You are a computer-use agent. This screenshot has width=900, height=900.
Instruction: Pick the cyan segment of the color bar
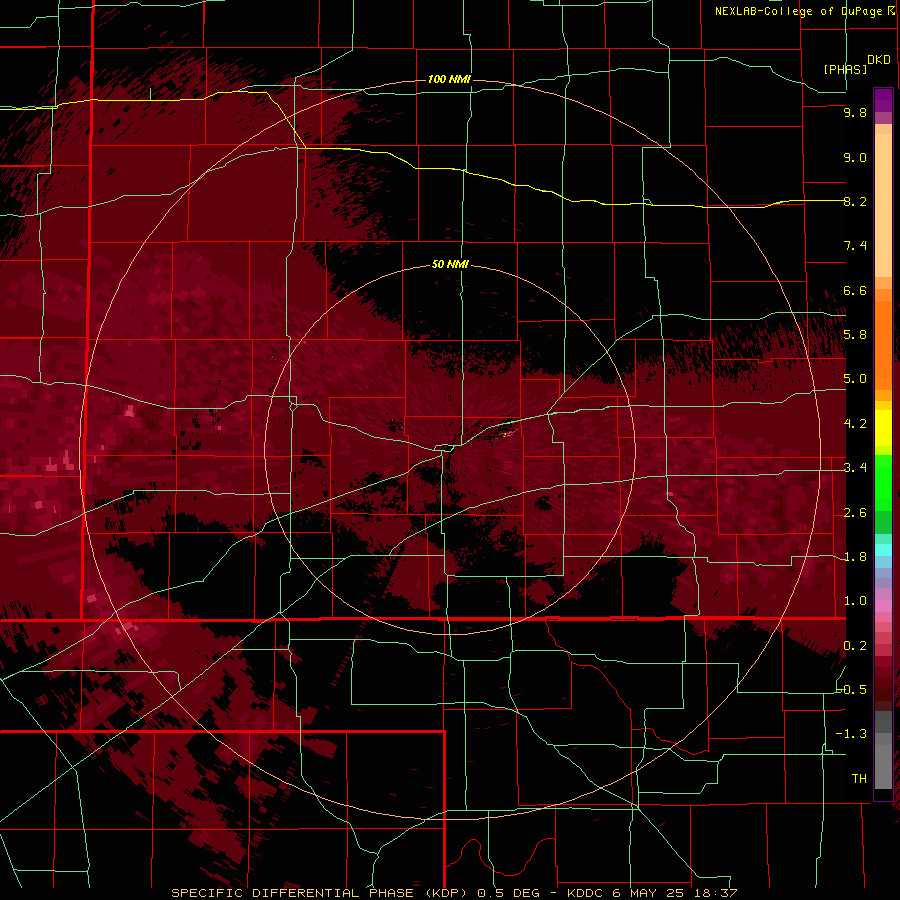tap(883, 550)
